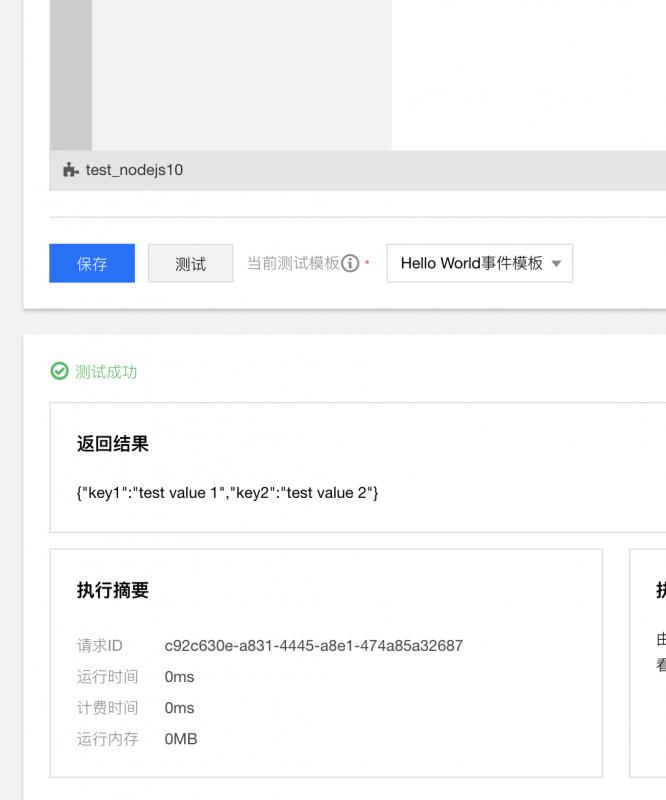The image size is (666, 800).
Task: Click the blue 保存 button
Action: (x=92, y=263)
